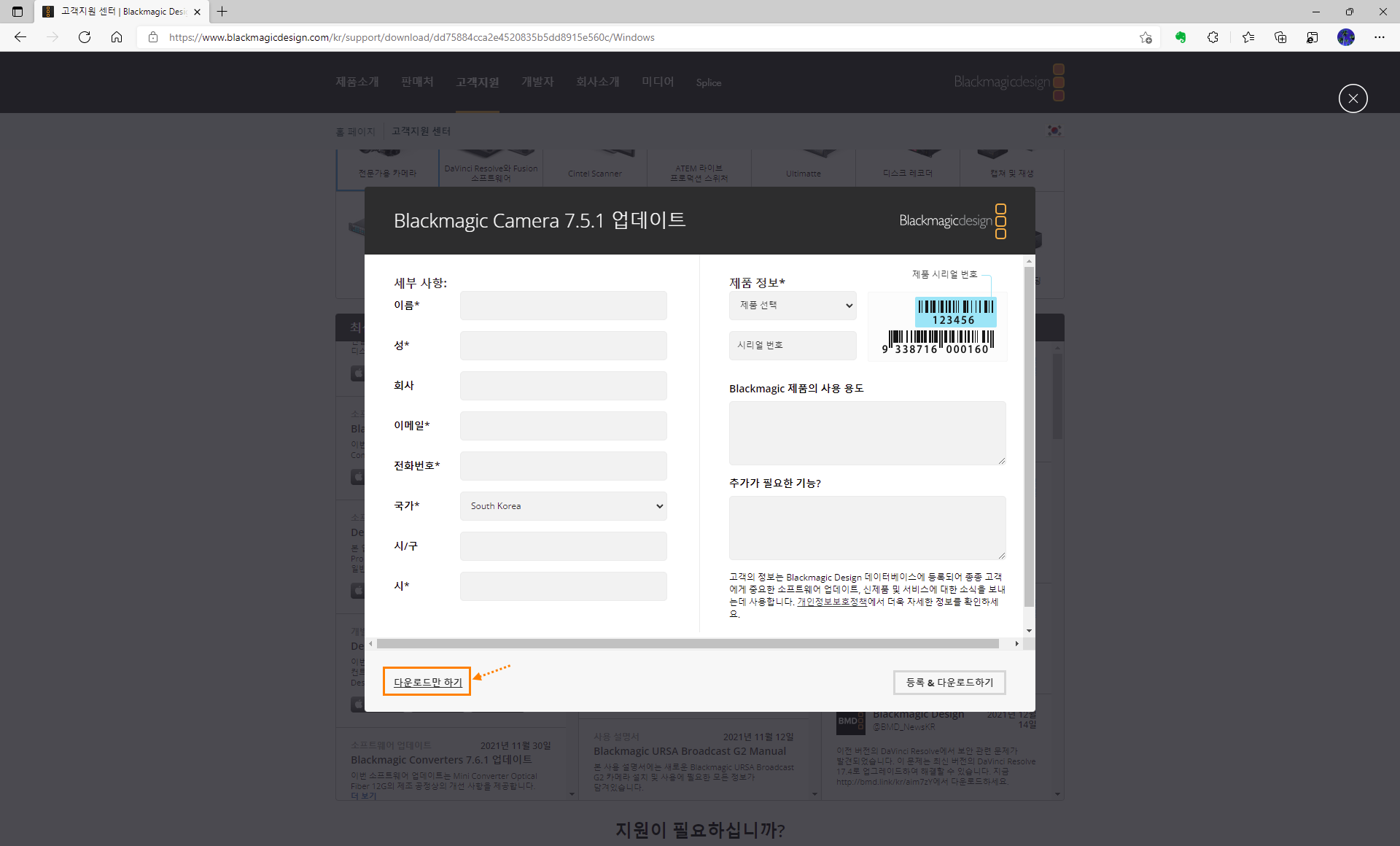Click the 회사 company field
1400x846 pixels.
pyautogui.click(x=564, y=386)
